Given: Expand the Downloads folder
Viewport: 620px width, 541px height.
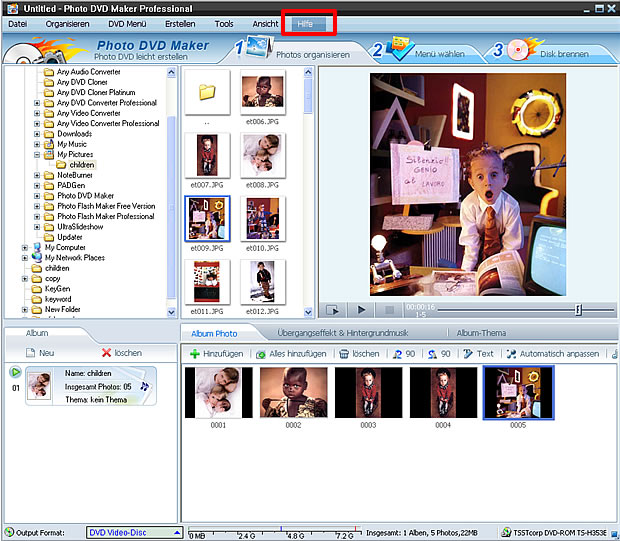Looking at the screenshot, I should point(37,134).
